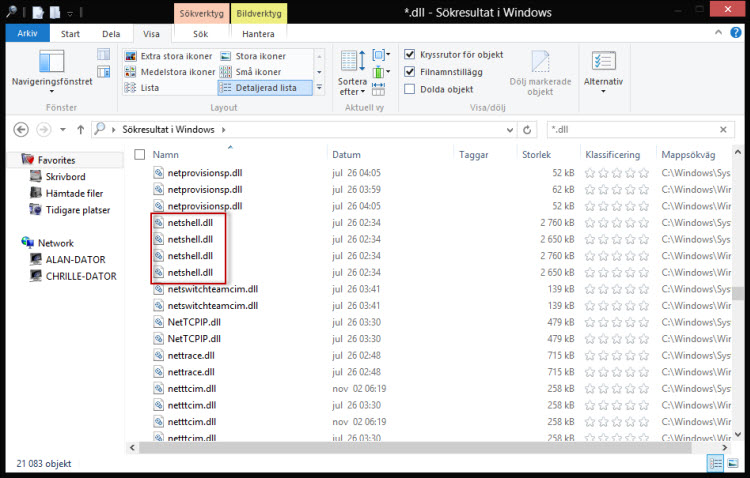
Task: Select Lista layout
Action: [142, 88]
